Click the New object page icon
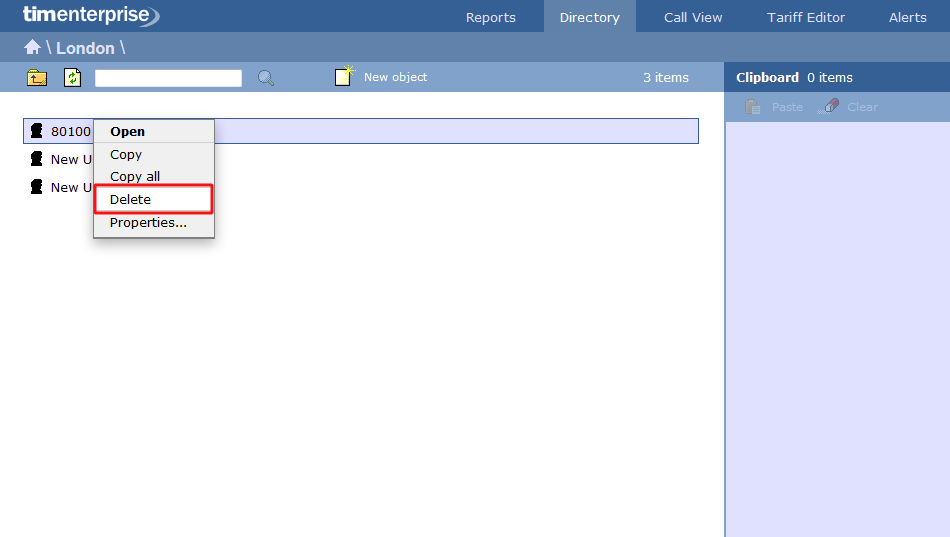950x537 pixels. pyautogui.click(x=344, y=77)
